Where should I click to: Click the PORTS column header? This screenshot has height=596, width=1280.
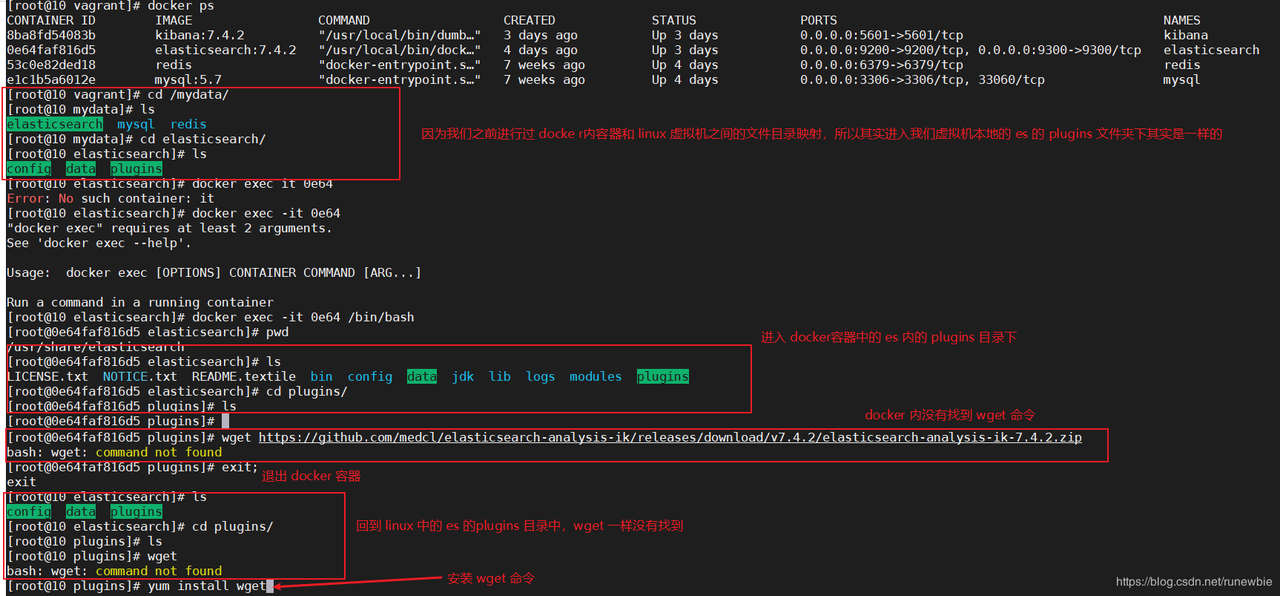coord(819,20)
